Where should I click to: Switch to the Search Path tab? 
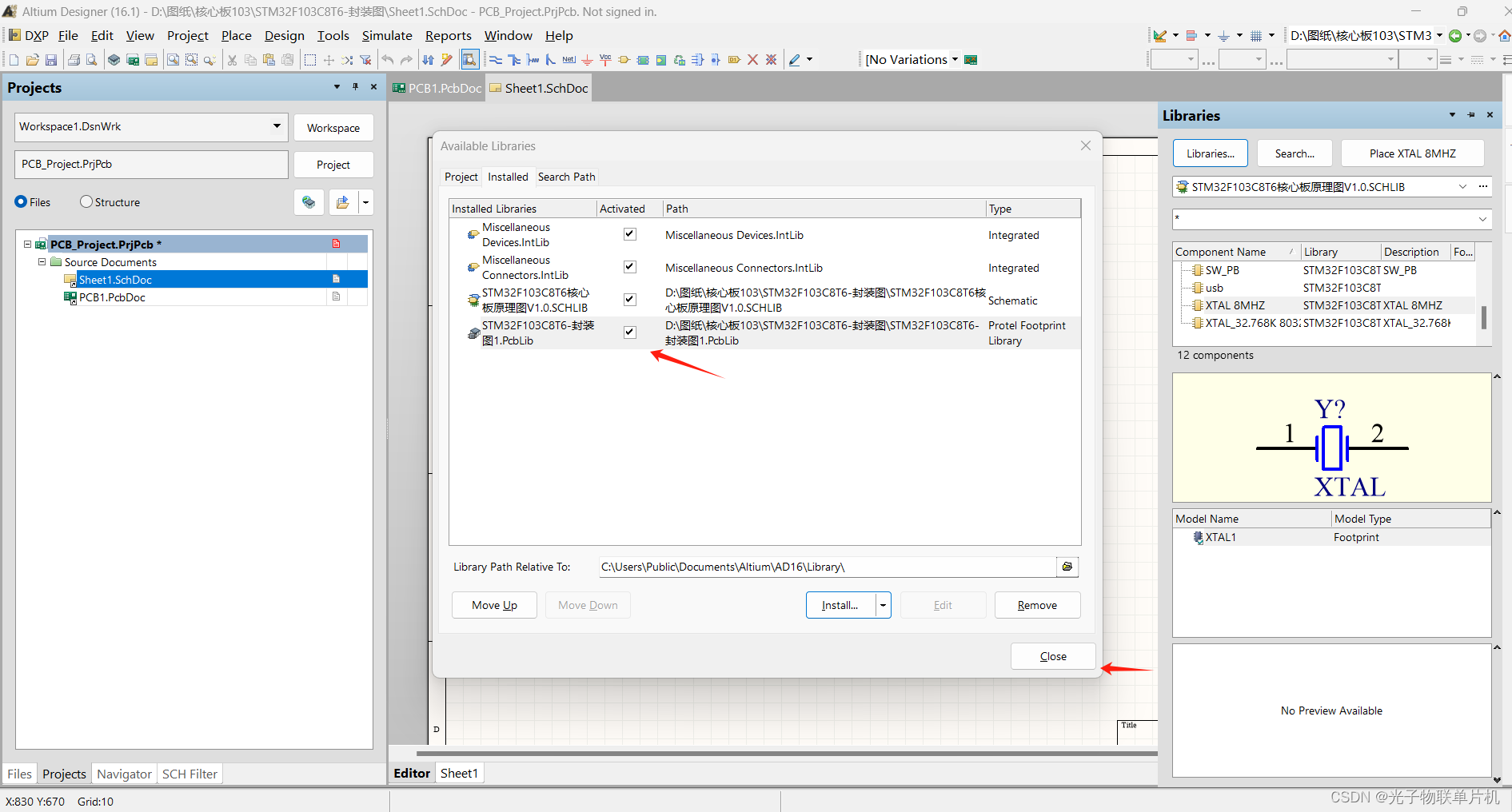pyautogui.click(x=566, y=177)
